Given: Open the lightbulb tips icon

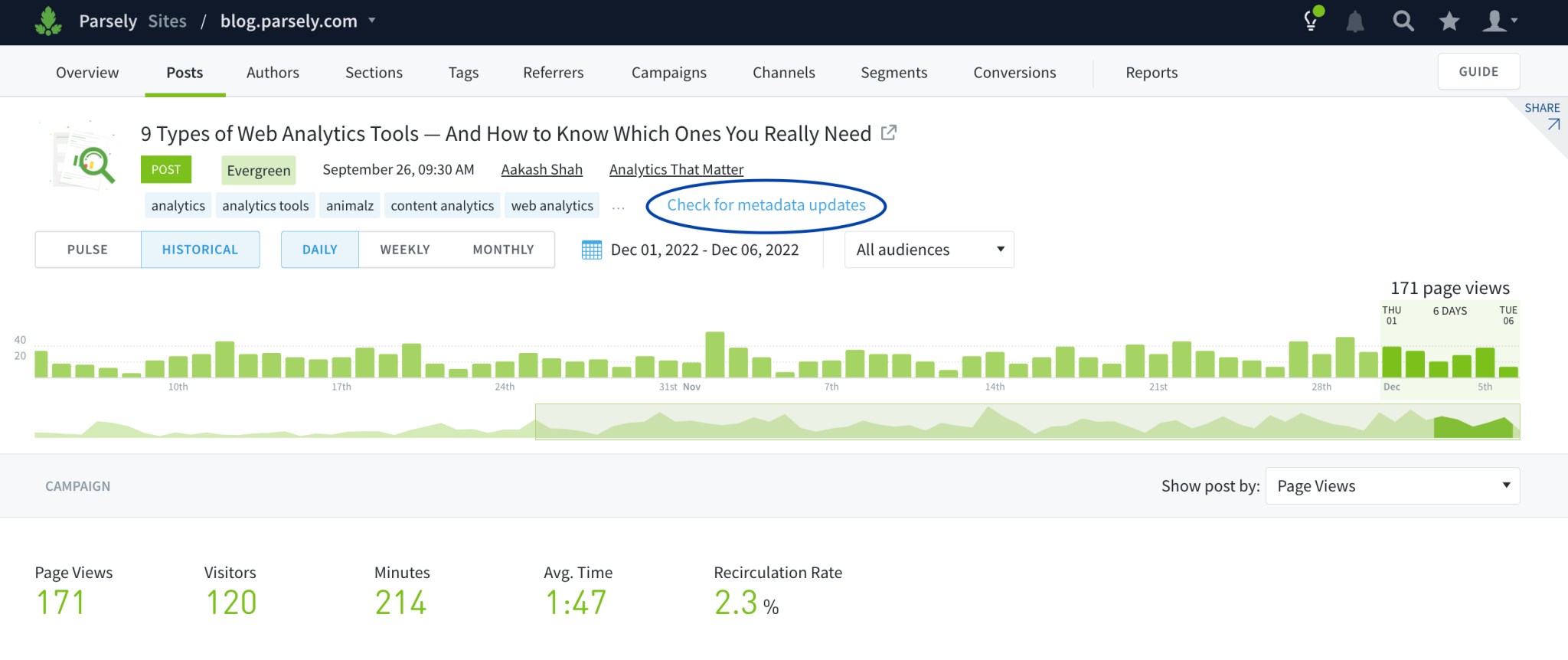Looking at the screenshot, I should pyautogui.click(x=1312, y=20).
